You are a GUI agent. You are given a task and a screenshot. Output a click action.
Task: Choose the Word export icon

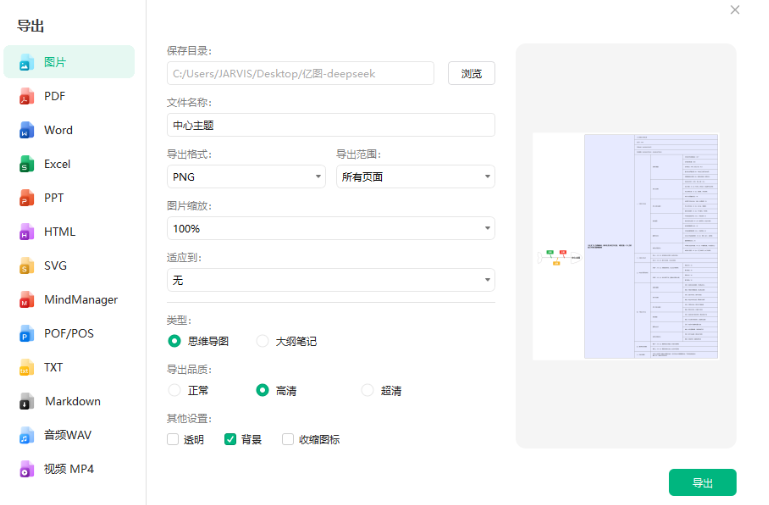click(x=27, y=130)
